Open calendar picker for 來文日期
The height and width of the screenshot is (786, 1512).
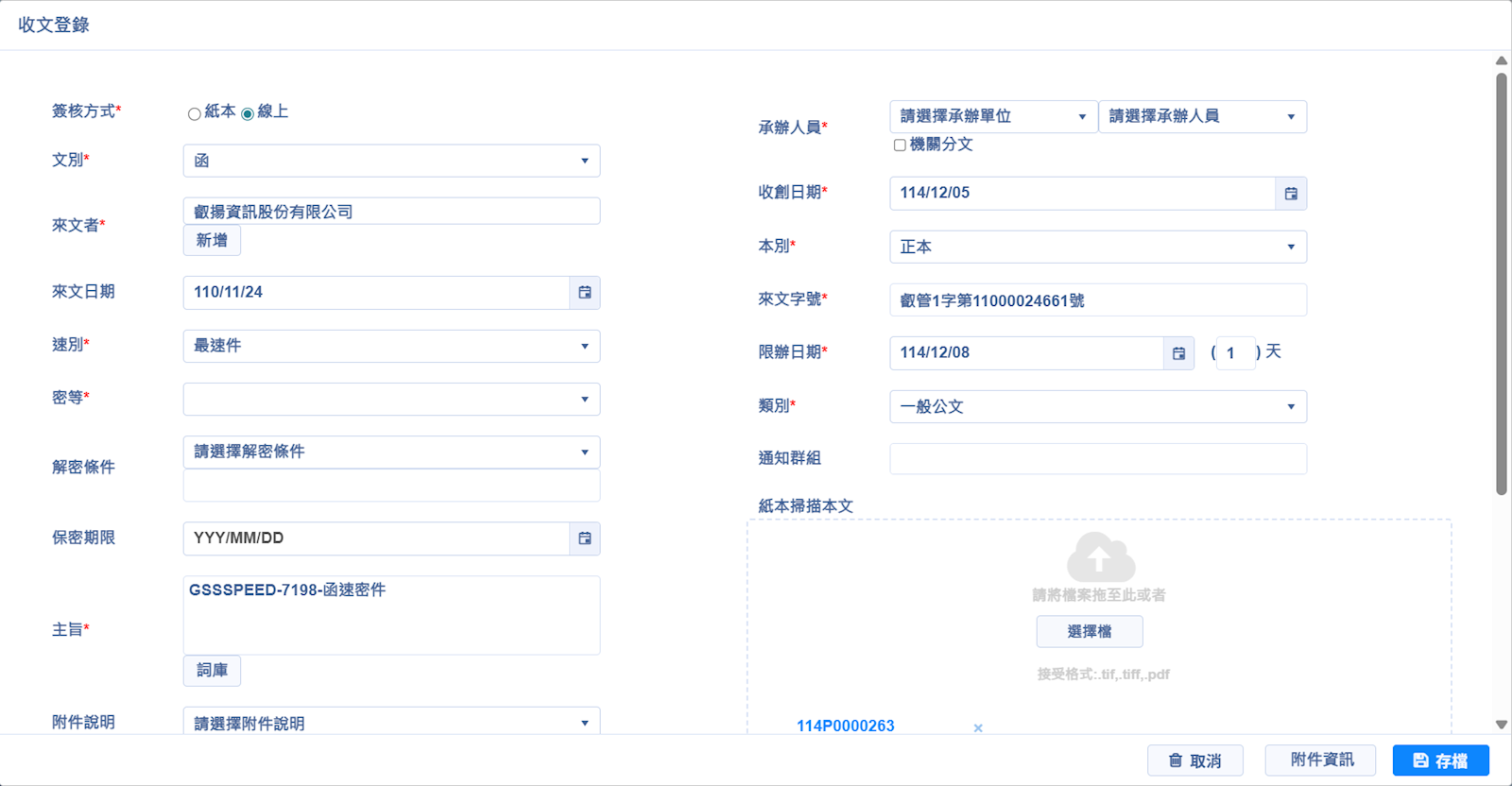[585, 293]
